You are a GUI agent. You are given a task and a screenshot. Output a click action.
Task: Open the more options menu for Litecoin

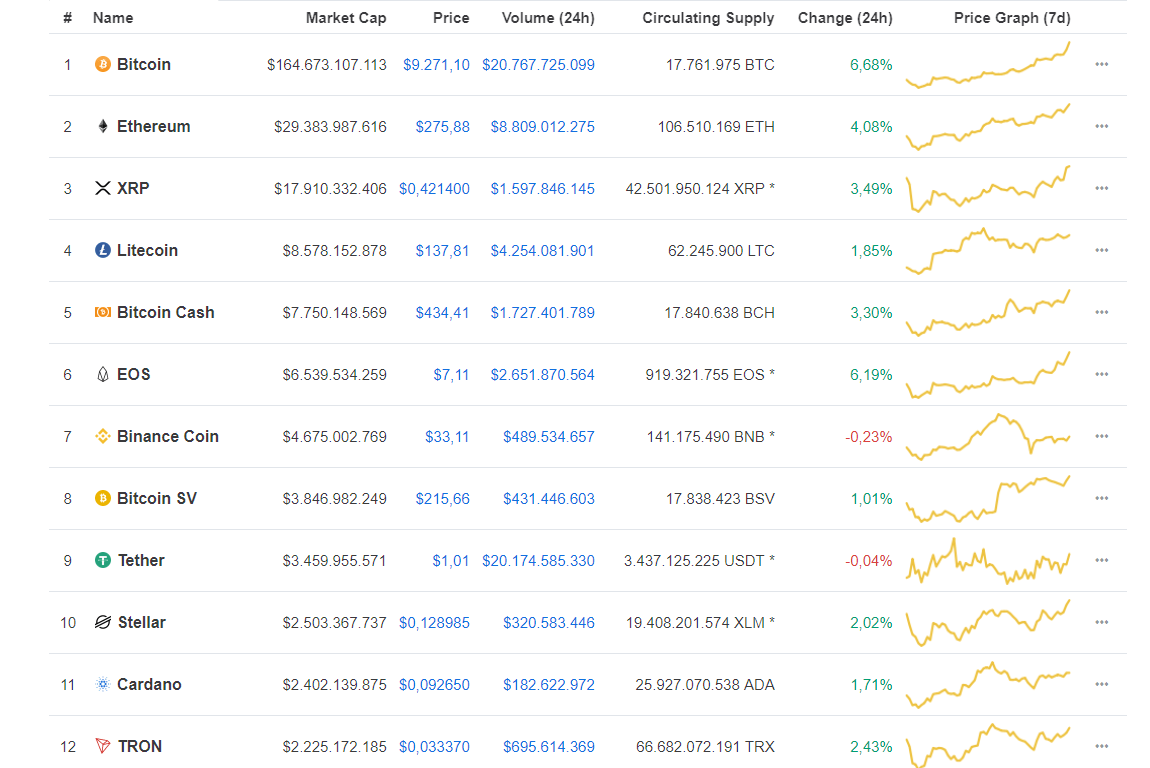pyautogui.click(x=1102, y=250)
